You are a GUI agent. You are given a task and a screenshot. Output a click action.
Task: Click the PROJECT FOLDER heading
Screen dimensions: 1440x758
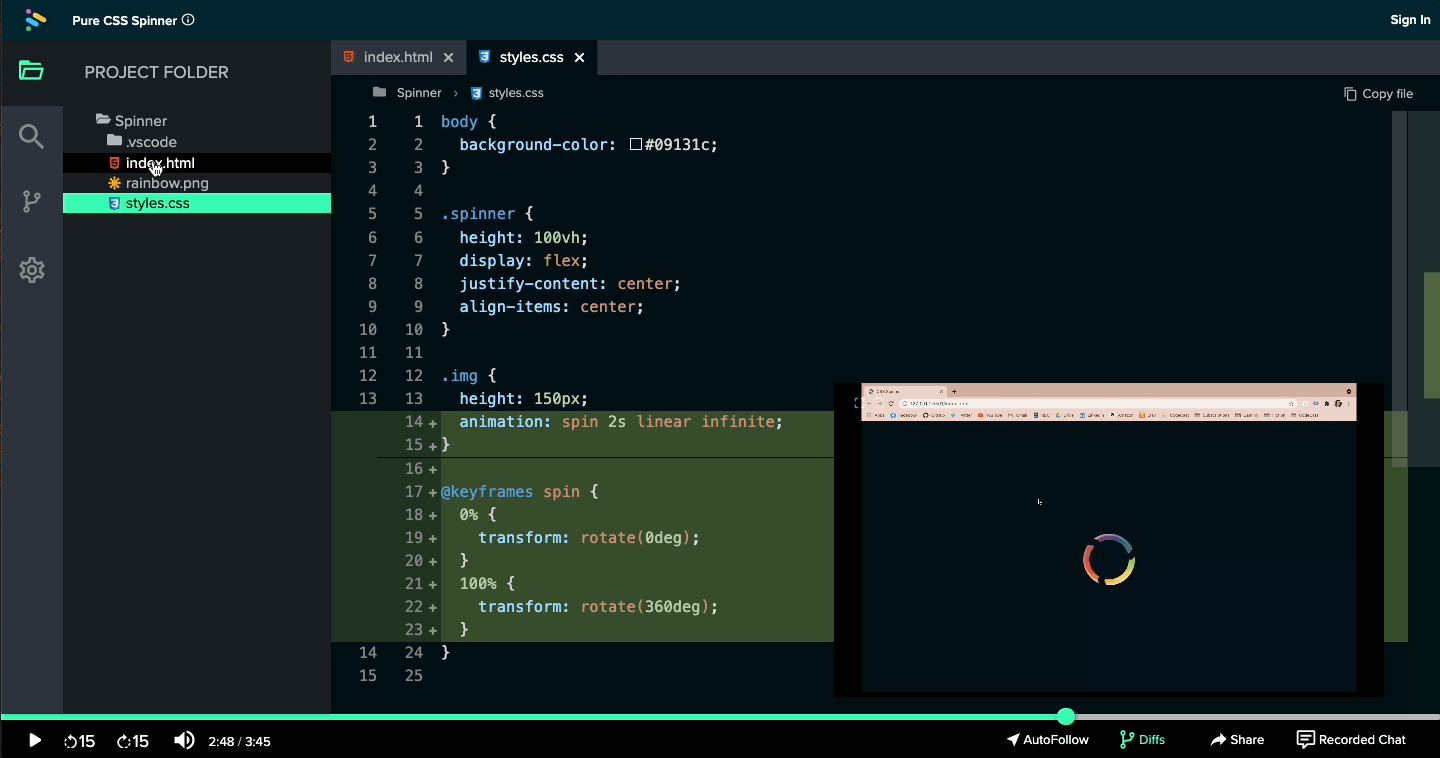pos(157,72)
